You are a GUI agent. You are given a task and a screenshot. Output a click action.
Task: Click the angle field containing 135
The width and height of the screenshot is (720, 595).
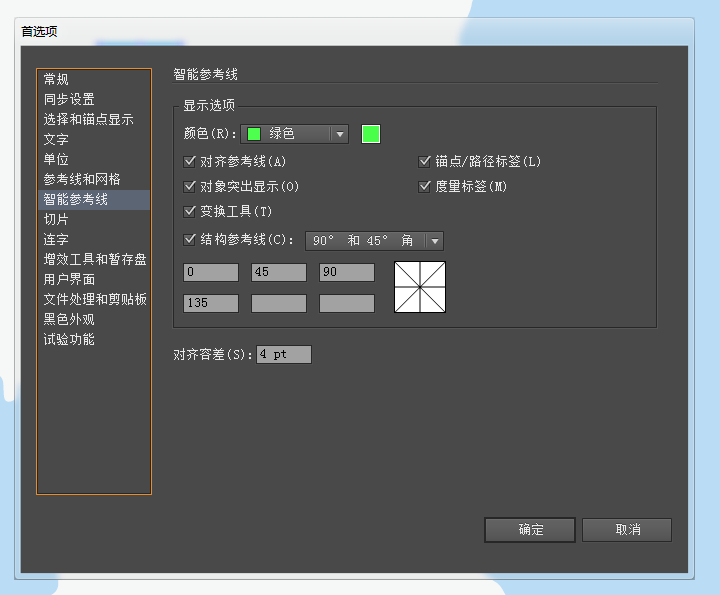[x=211, y=303]
